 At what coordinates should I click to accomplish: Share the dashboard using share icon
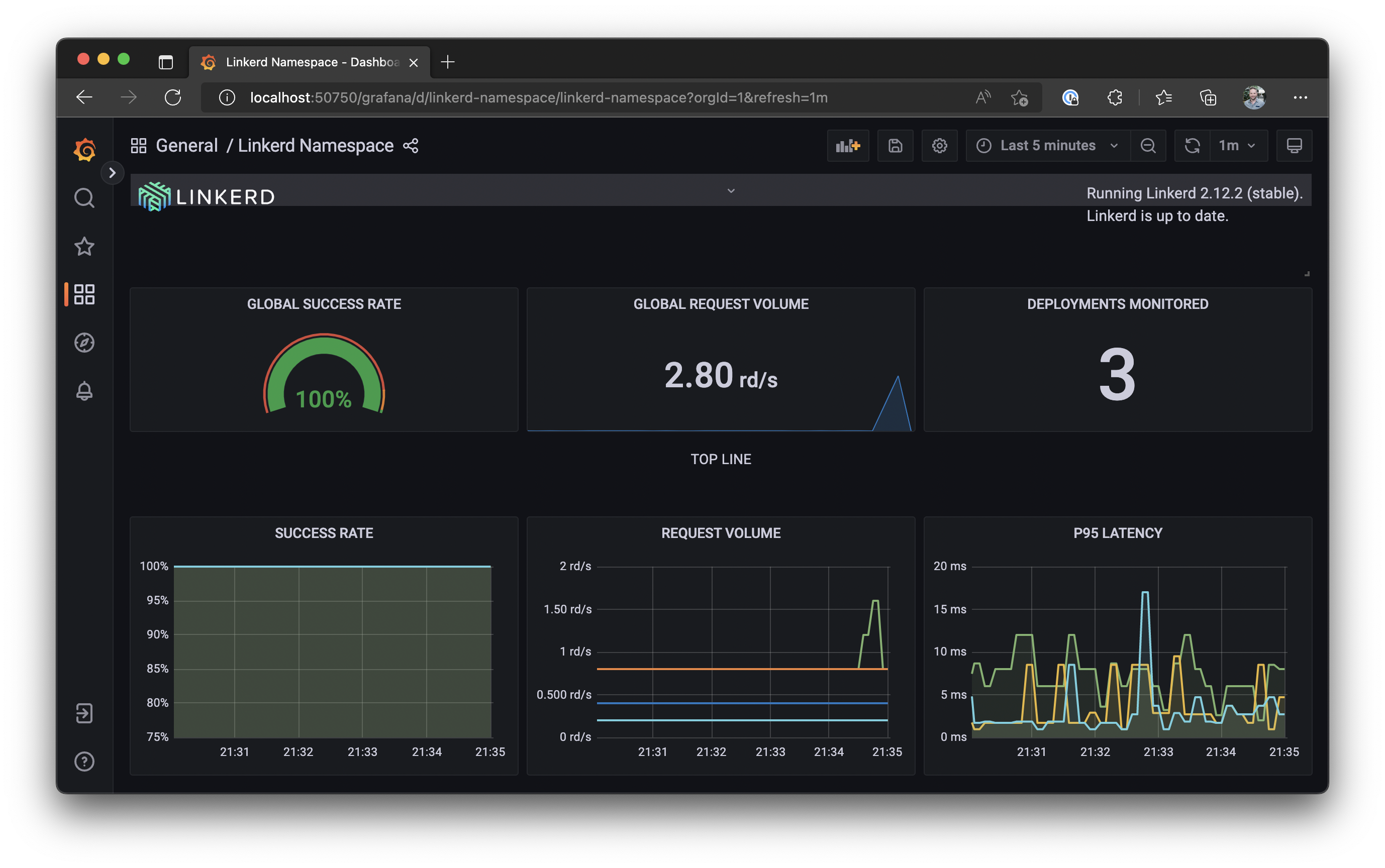[411, 146]
